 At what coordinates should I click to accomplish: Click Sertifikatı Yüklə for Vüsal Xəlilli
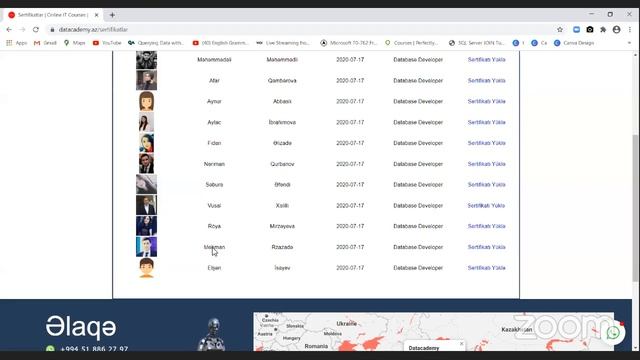pos(486,205)
